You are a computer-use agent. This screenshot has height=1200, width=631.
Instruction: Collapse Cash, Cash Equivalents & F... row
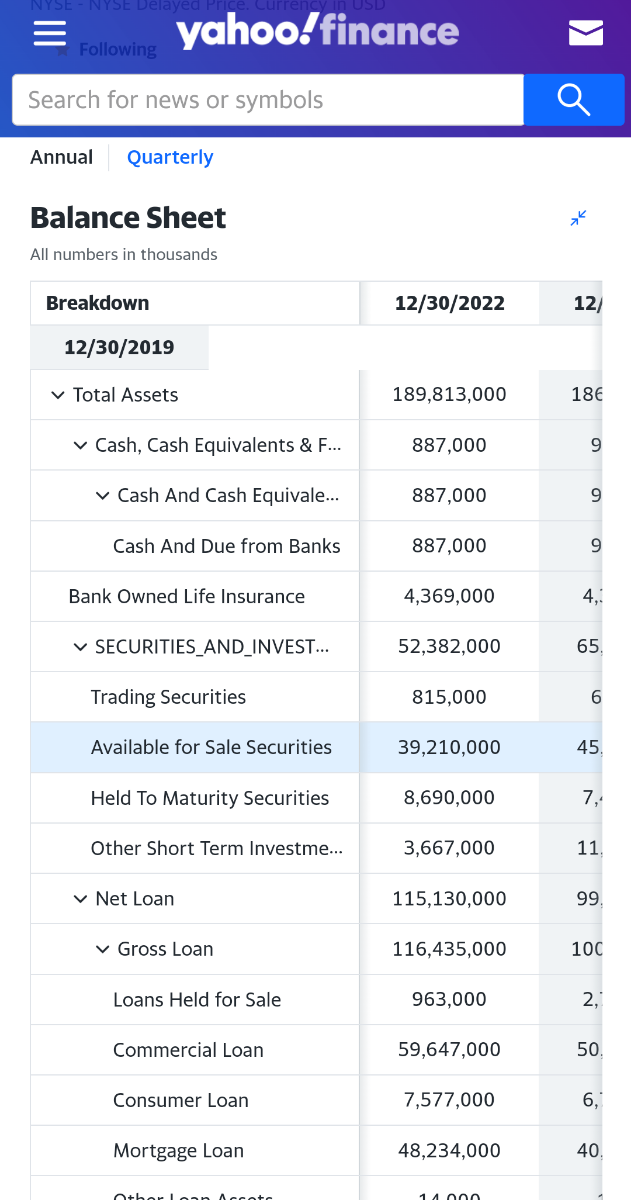tap(80, 445)
